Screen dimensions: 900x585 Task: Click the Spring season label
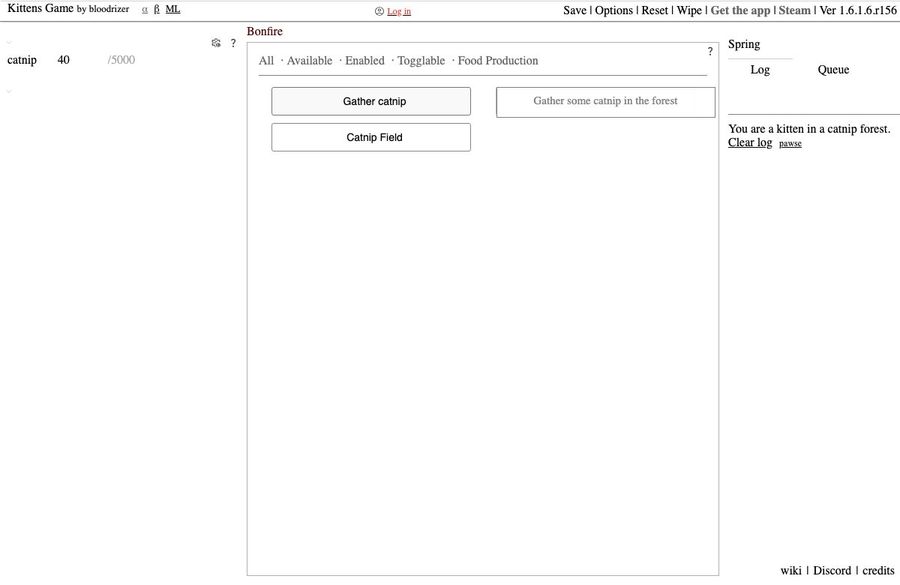click(x=744, y=44)
